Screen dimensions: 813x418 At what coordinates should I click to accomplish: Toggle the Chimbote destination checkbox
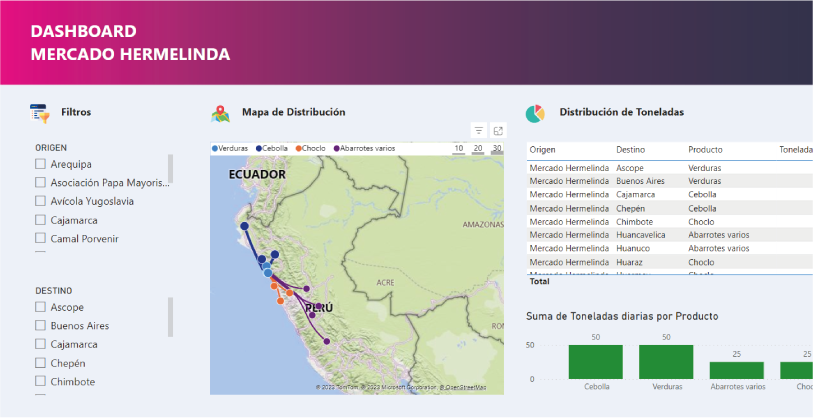pos(41,381)
